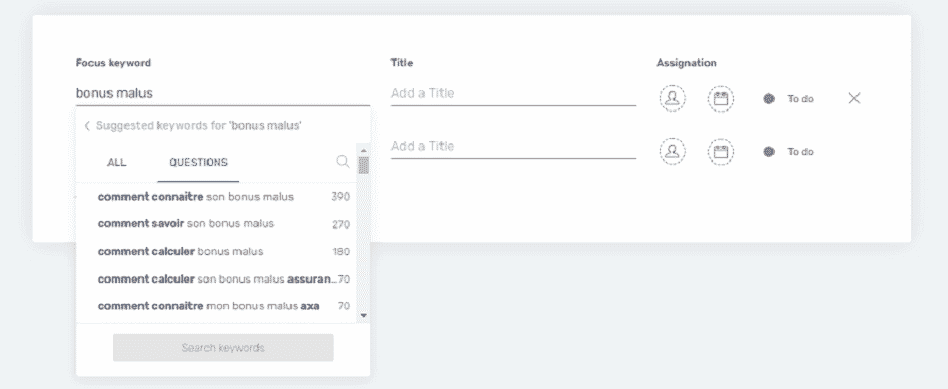Viewport: 948px width, 389px height.
Task: Assign a user on the first row
Action: click(x=672, y=99)
